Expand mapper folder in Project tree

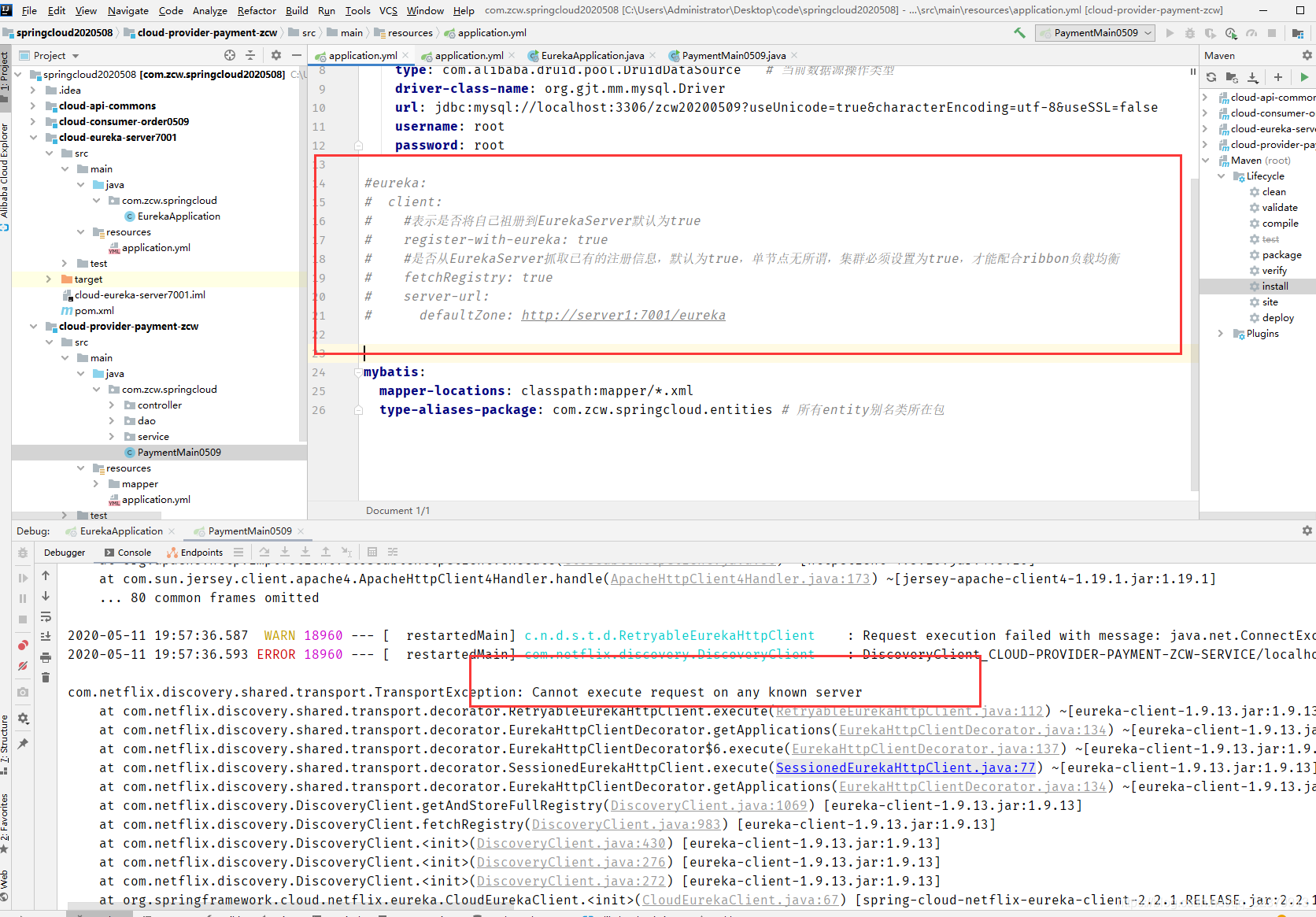click(96, 483)
